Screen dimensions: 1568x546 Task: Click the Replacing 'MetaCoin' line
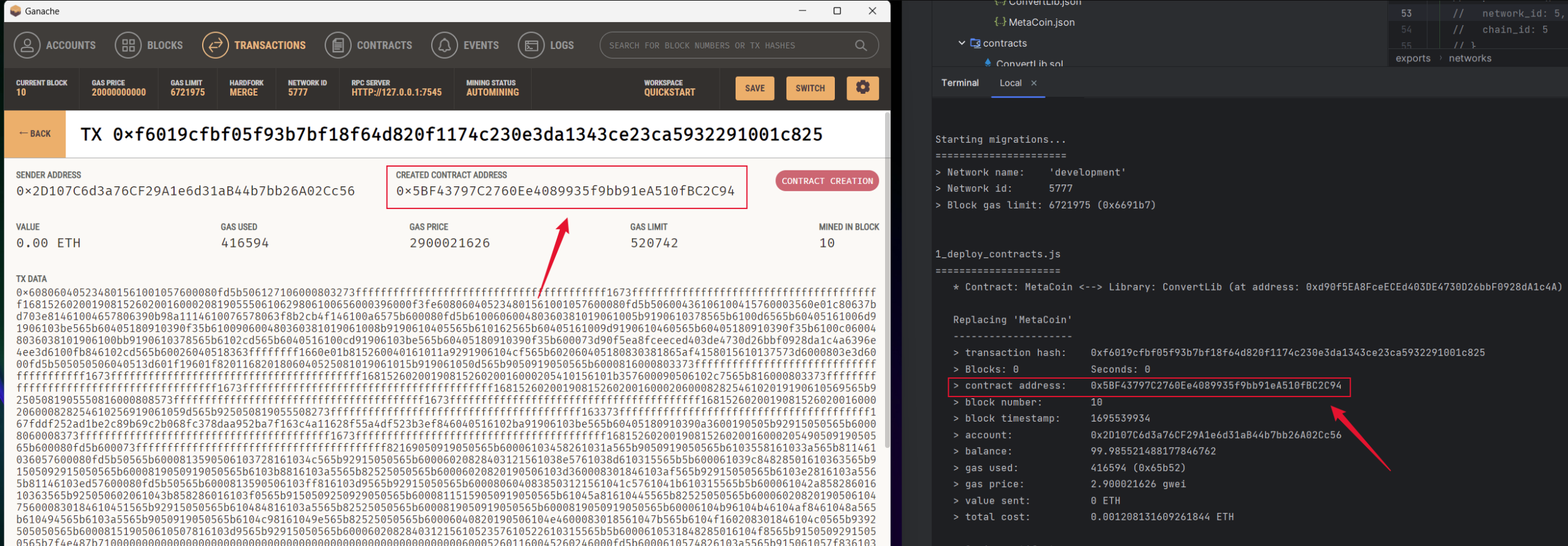[x=1012, y=320]
